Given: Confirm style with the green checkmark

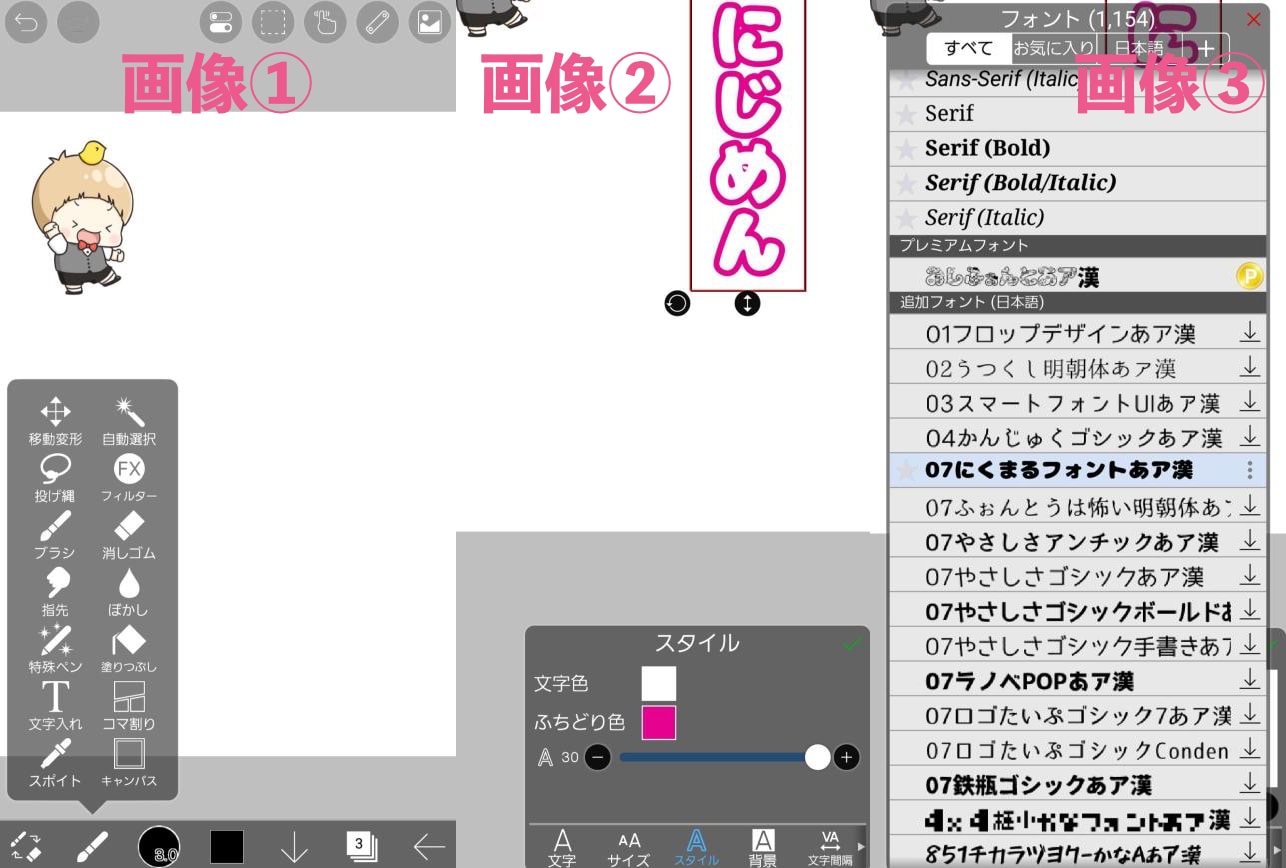Looking at the screenshot, I should [x=852, y=644].
